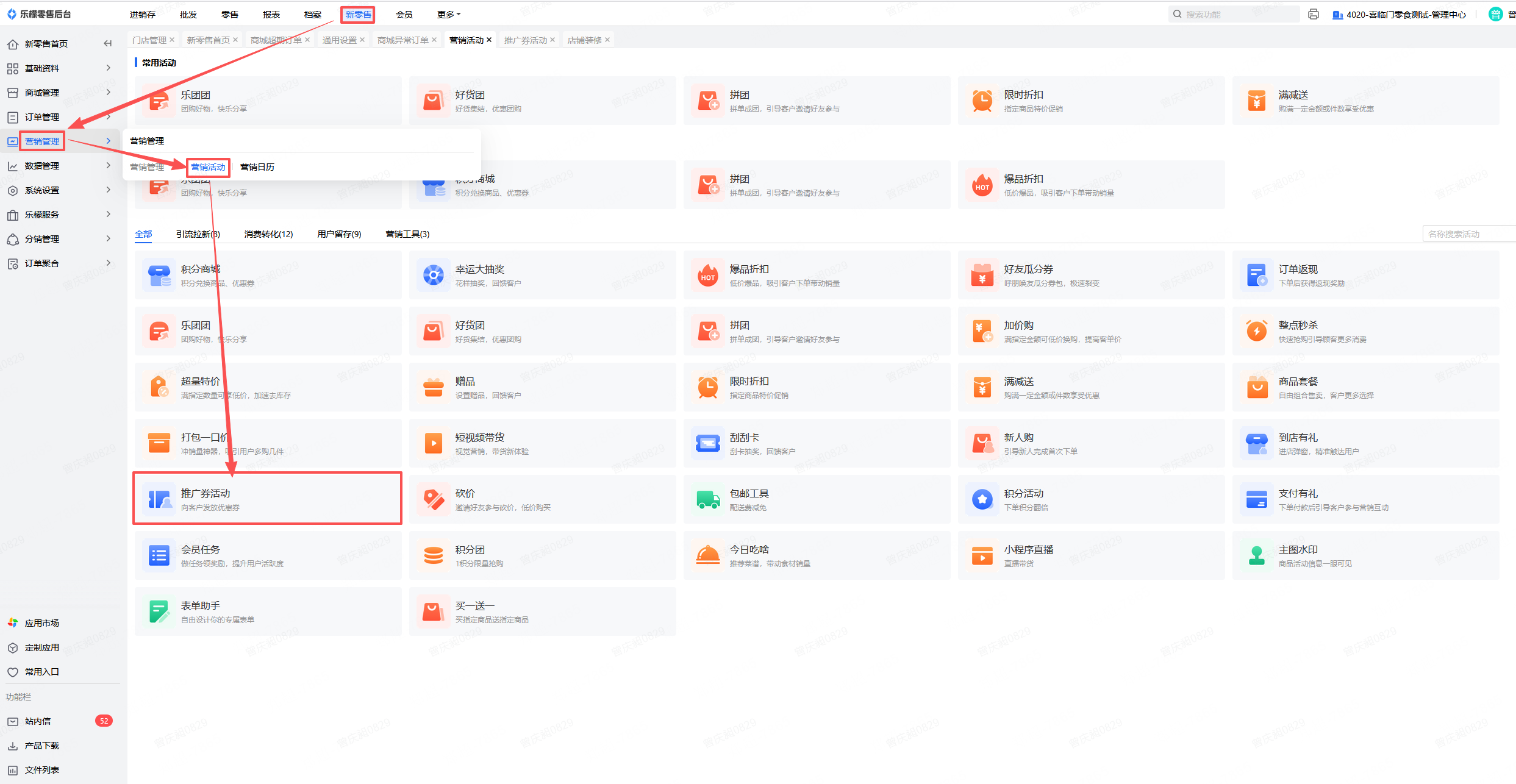Expand the 分销管理 sidebar menu

(x=42, y=239)
